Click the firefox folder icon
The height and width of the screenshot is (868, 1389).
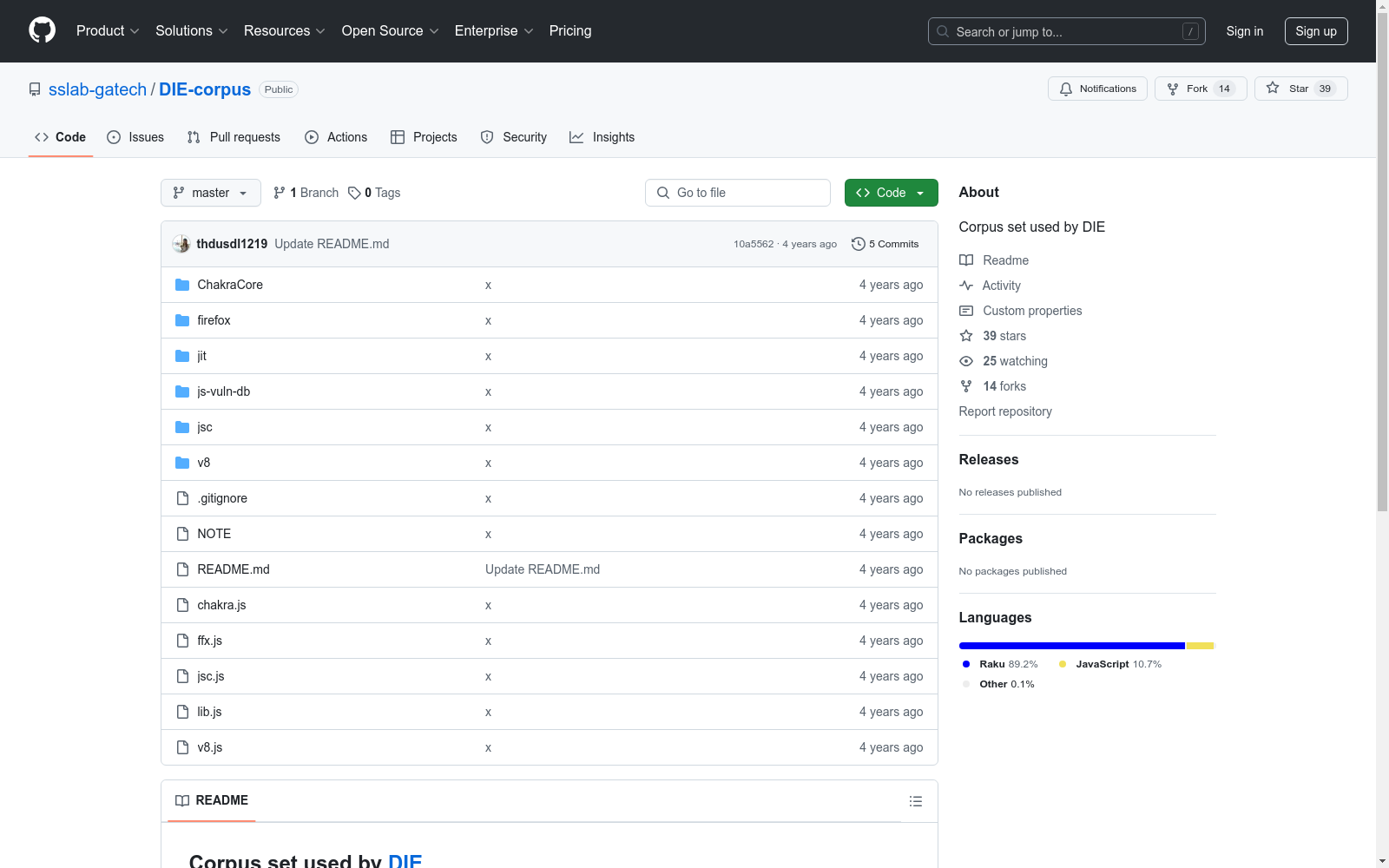182,320
